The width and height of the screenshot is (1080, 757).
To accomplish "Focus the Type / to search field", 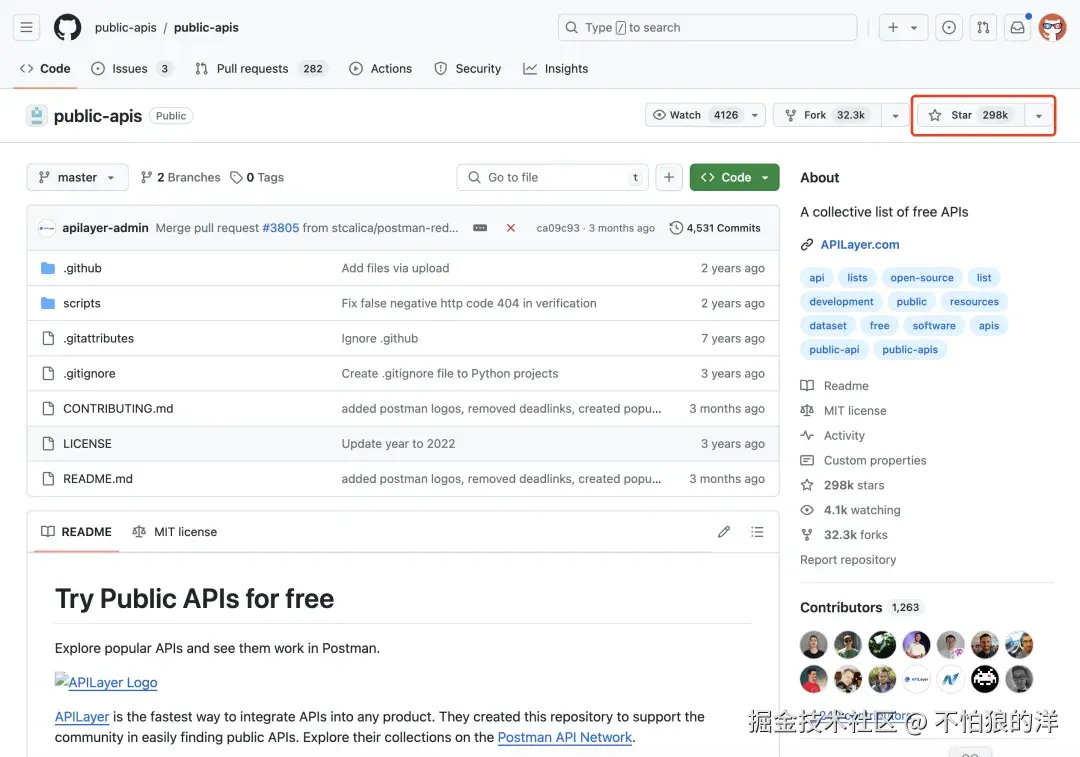I will pyautogui.click(x=707, y=28).
